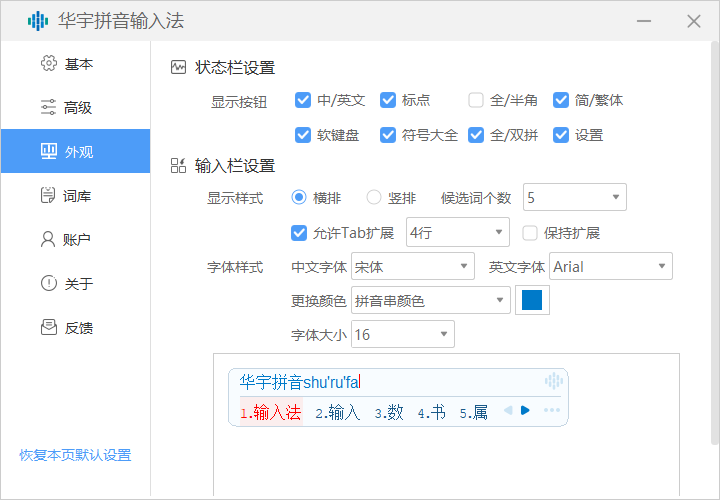Open the 反馈 tab
The width and height of the screenshot is (720, 500).
pos(75,327)
